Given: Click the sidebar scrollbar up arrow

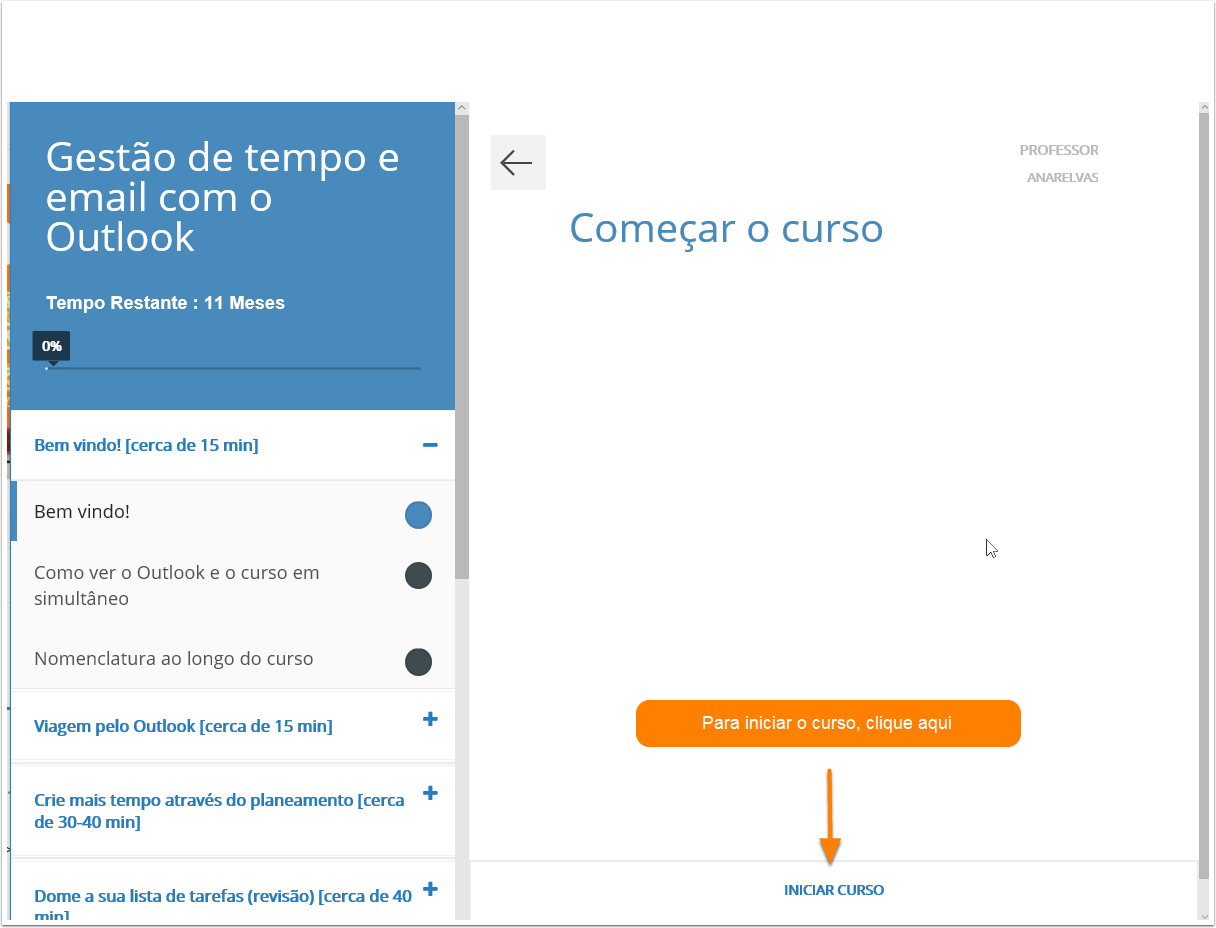Looking at the screenshot, I should [462, 108].
